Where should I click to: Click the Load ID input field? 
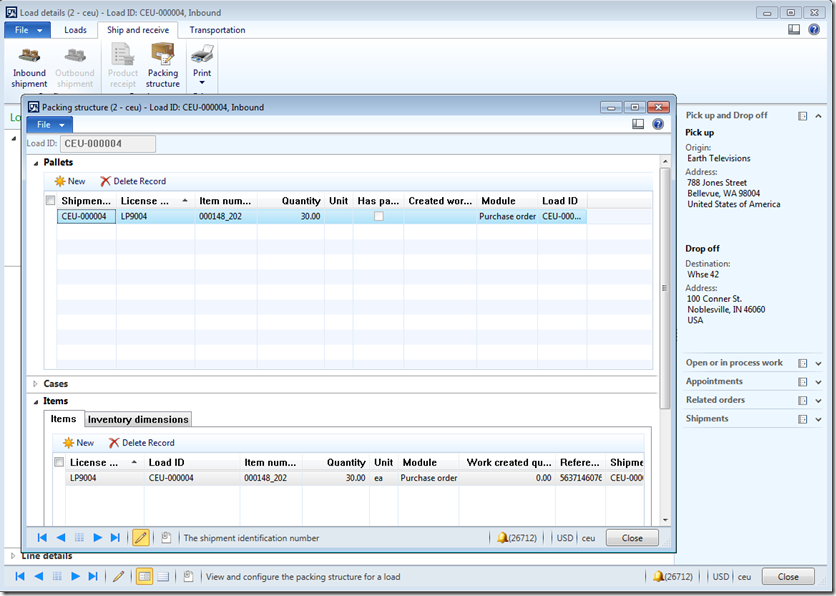pos(107,144)
